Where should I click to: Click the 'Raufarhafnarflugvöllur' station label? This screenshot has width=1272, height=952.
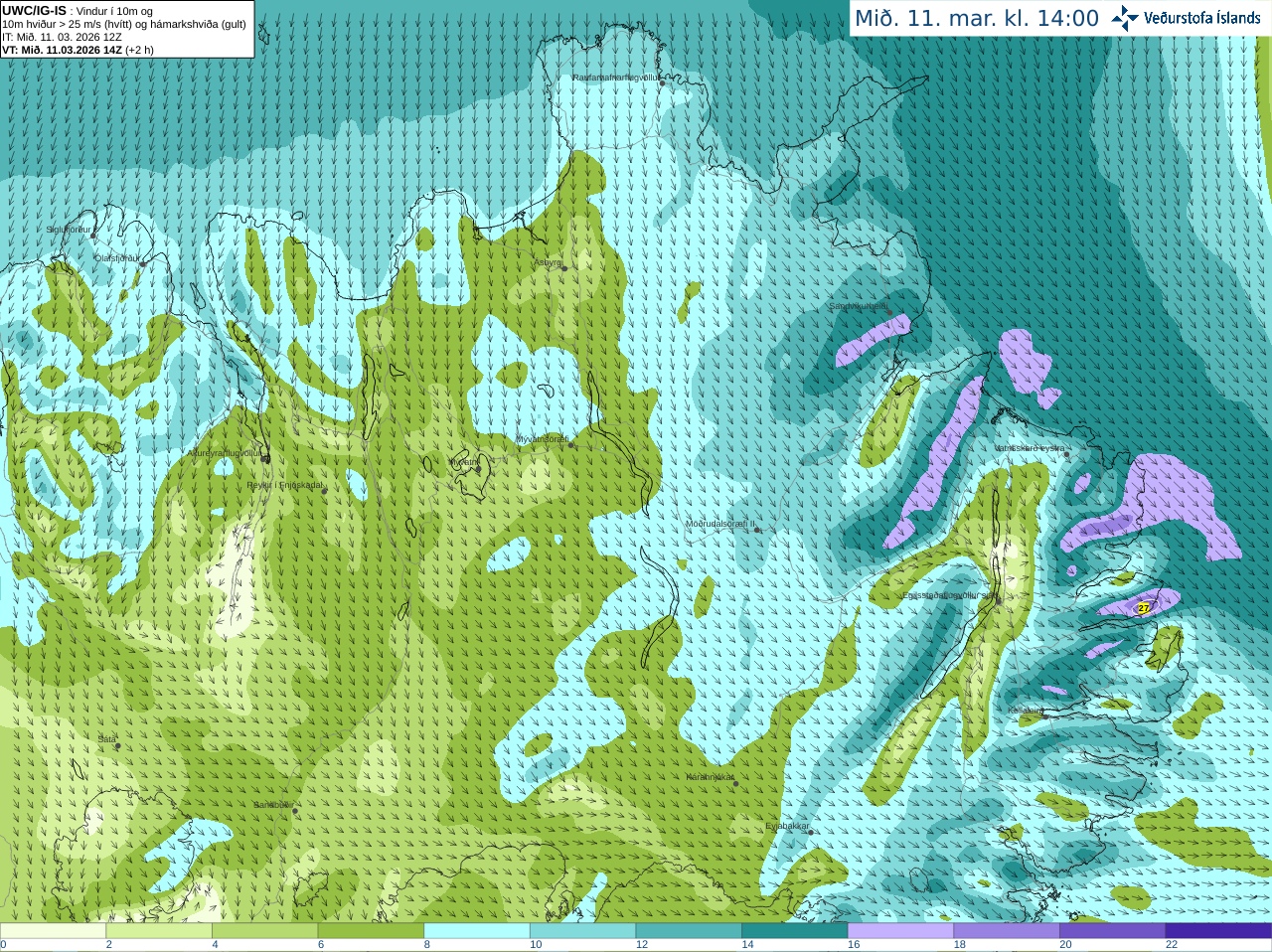[x=615, y=77]
